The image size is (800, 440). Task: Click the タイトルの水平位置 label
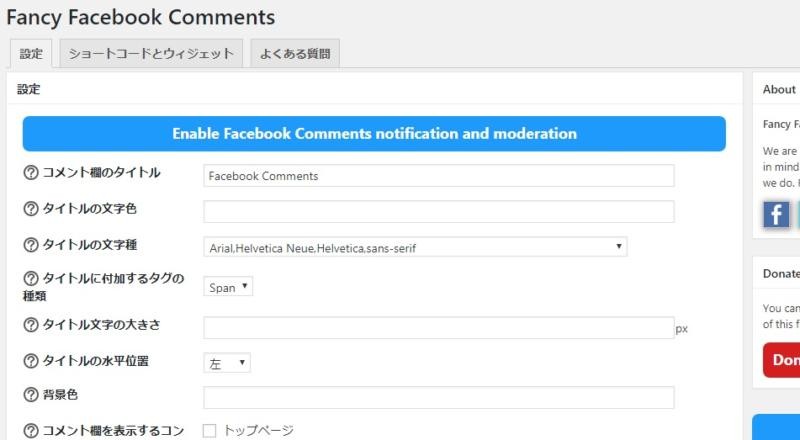click(x=95, y=361)
